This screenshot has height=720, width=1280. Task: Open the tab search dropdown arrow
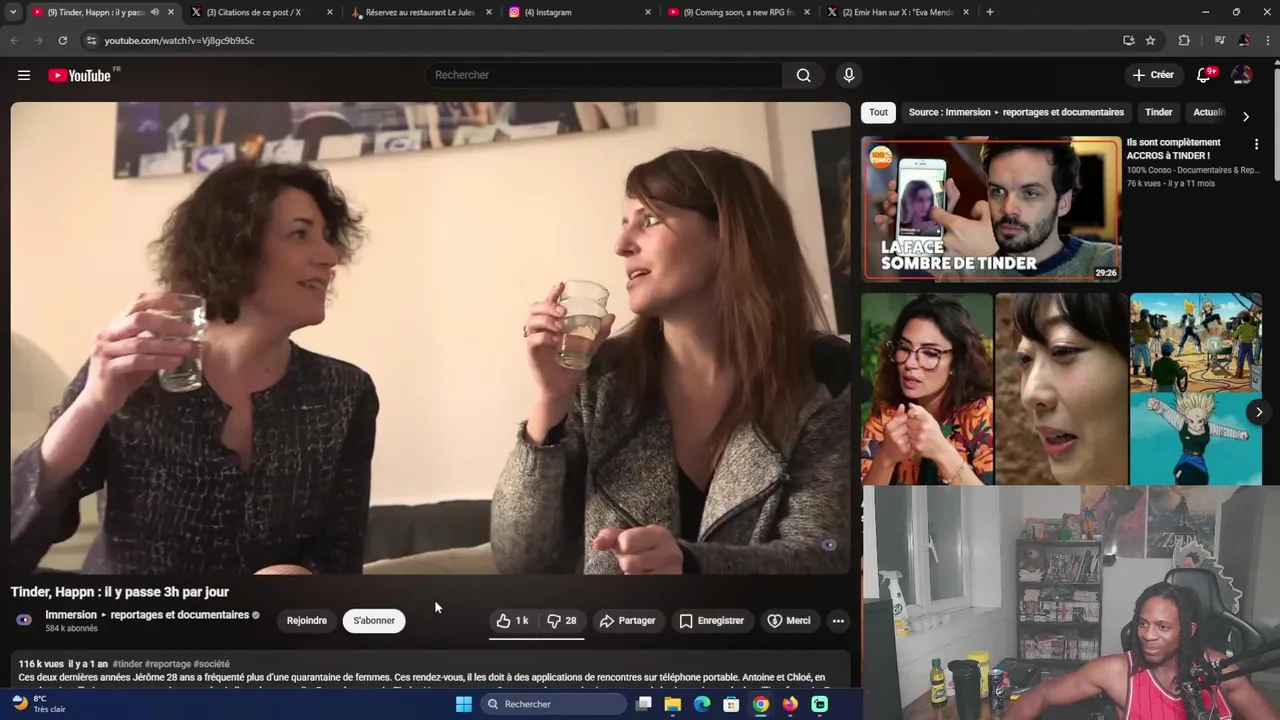(x=13, y=12)
